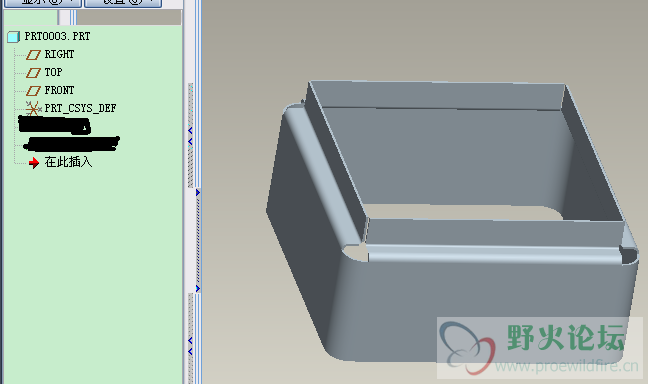Select the PRT_CSYS_DEF label in the tree
Image resolution: width=648 pixels, height=384 pixels.
pyautogui.click(x=80, y=108)
